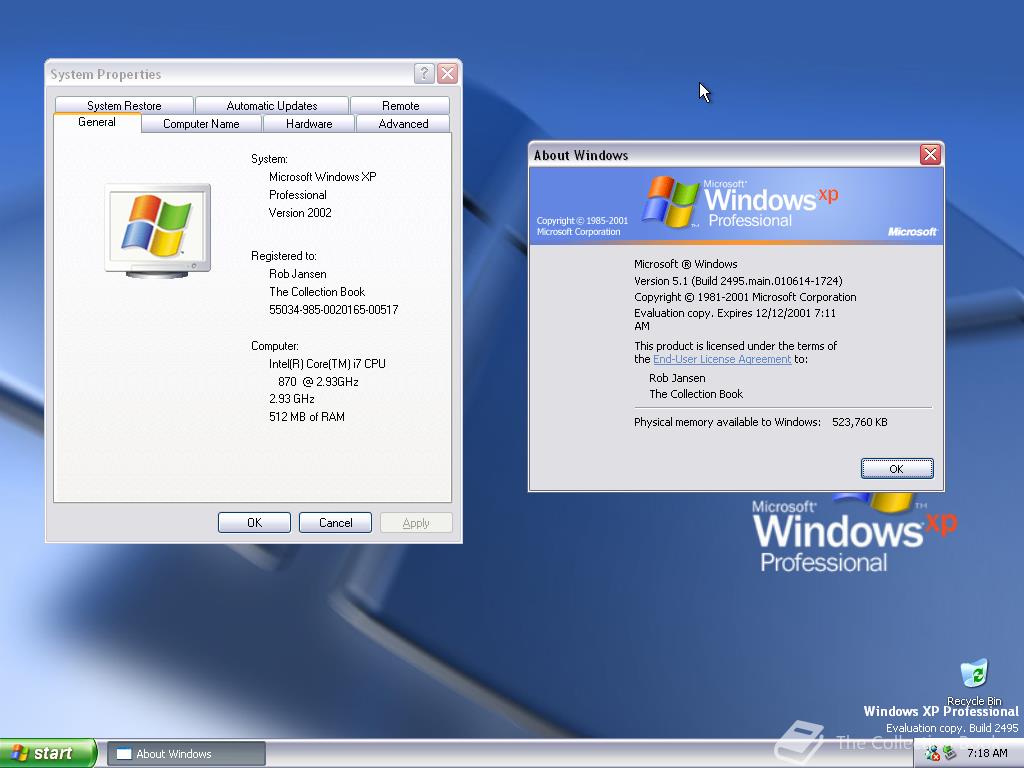
Task: Click the window icon on the About Windows taskbar button
Action: (x=123, y=754)
